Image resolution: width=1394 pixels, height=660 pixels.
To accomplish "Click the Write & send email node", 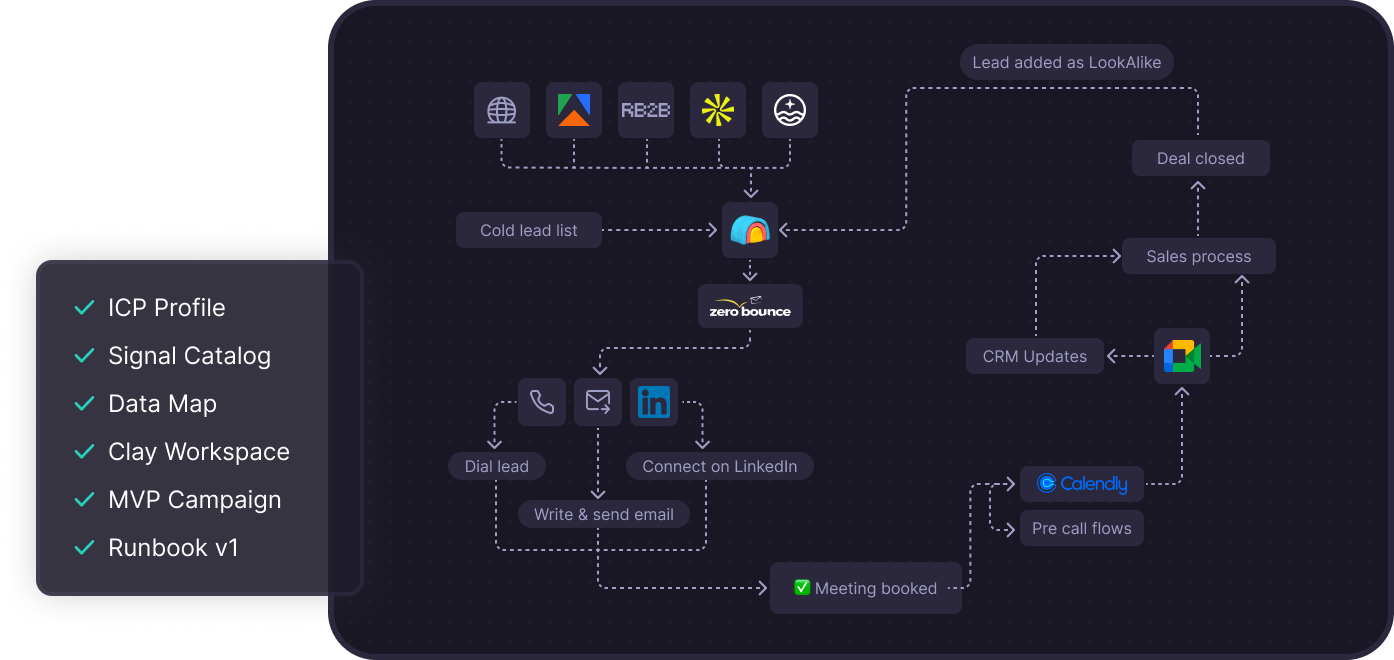I will (604, 514).
